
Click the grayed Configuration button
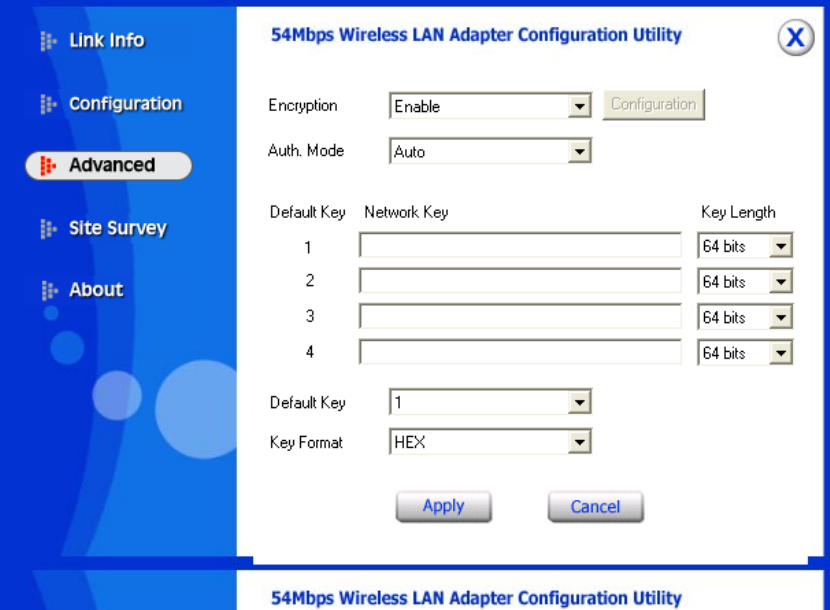653,104
